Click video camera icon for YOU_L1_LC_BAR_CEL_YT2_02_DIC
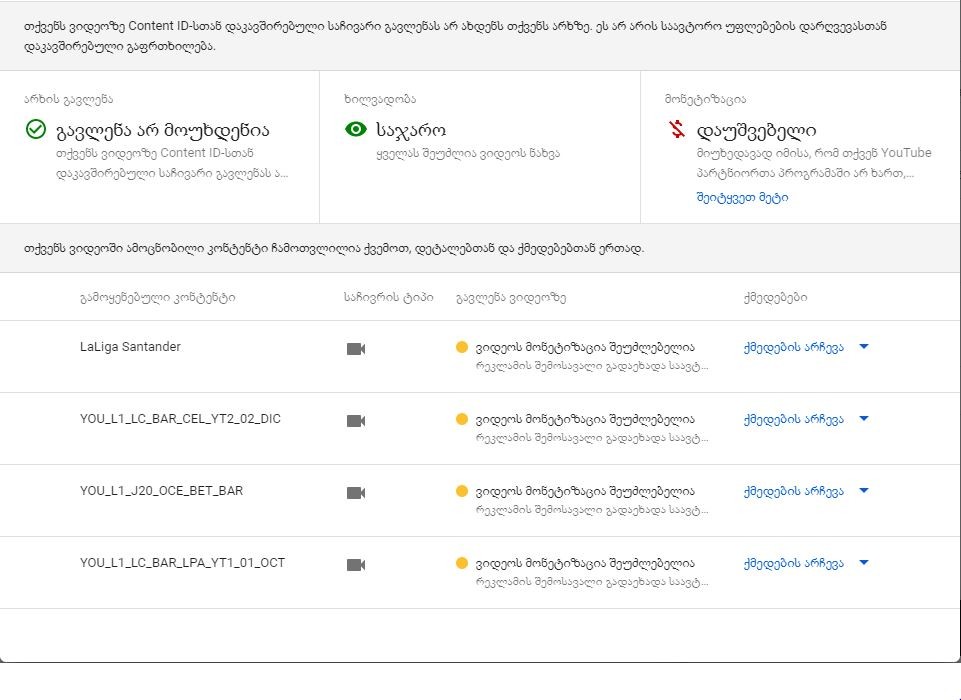 [356, 421]
